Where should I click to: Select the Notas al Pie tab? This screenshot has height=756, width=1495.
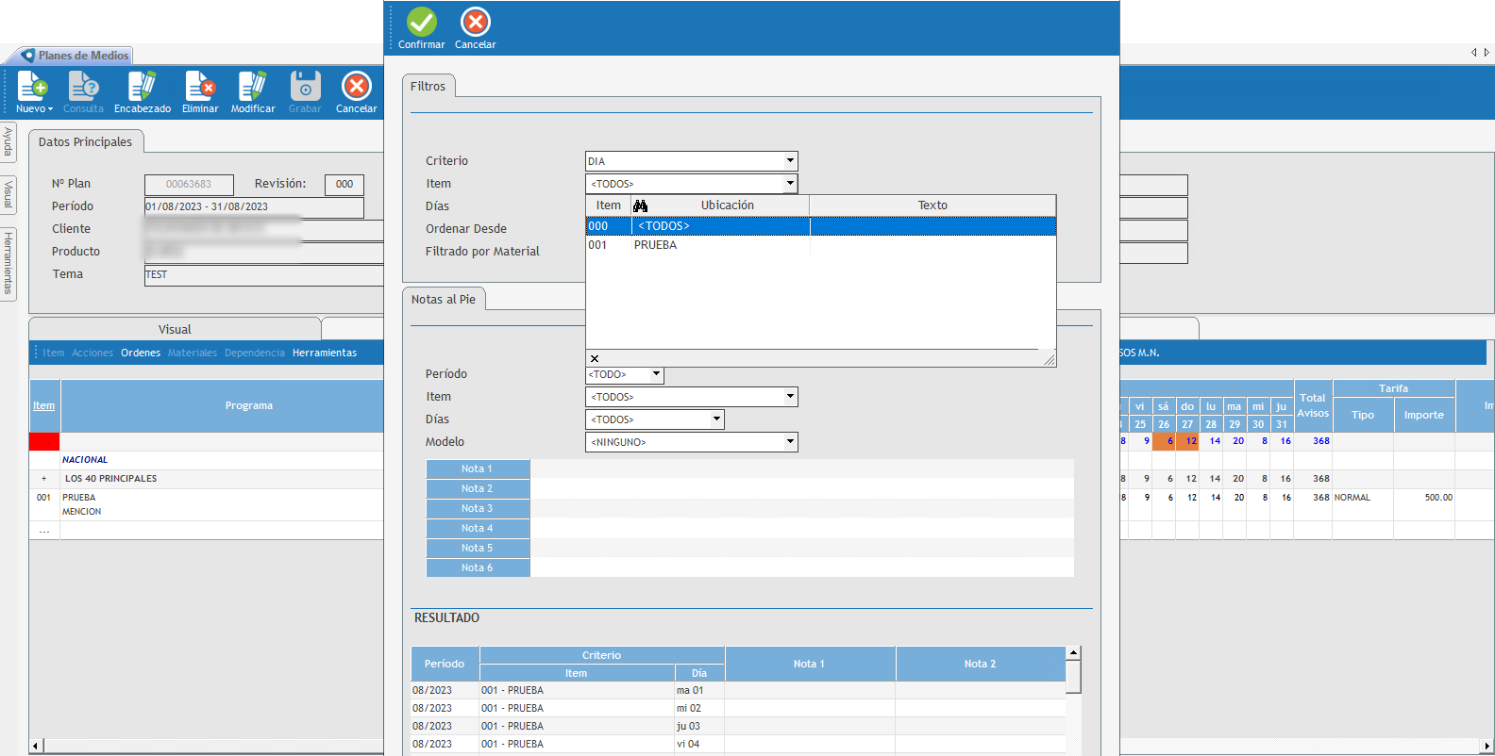pyautogui.click(x=443, y=299)
